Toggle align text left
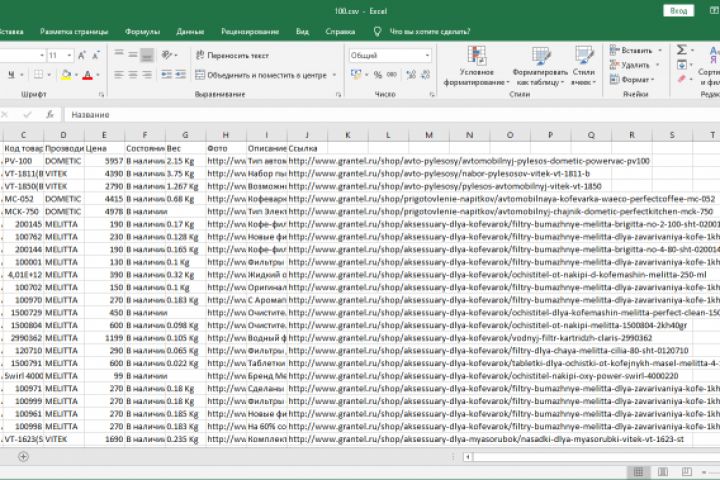This screenshot has width=720, height=480. pos(118,74)
